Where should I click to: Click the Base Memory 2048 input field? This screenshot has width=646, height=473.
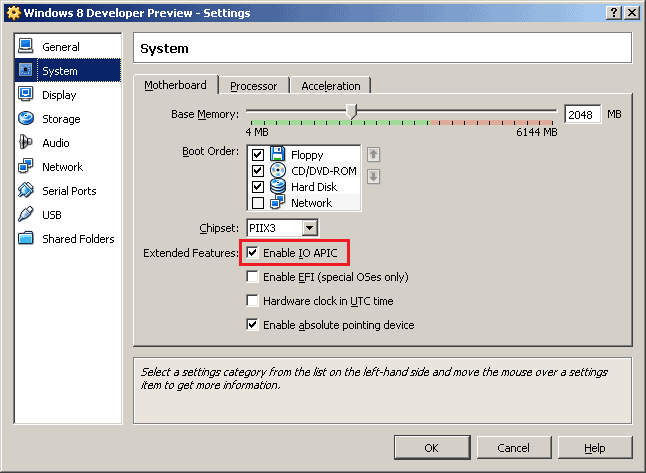[x=582, y=114]
